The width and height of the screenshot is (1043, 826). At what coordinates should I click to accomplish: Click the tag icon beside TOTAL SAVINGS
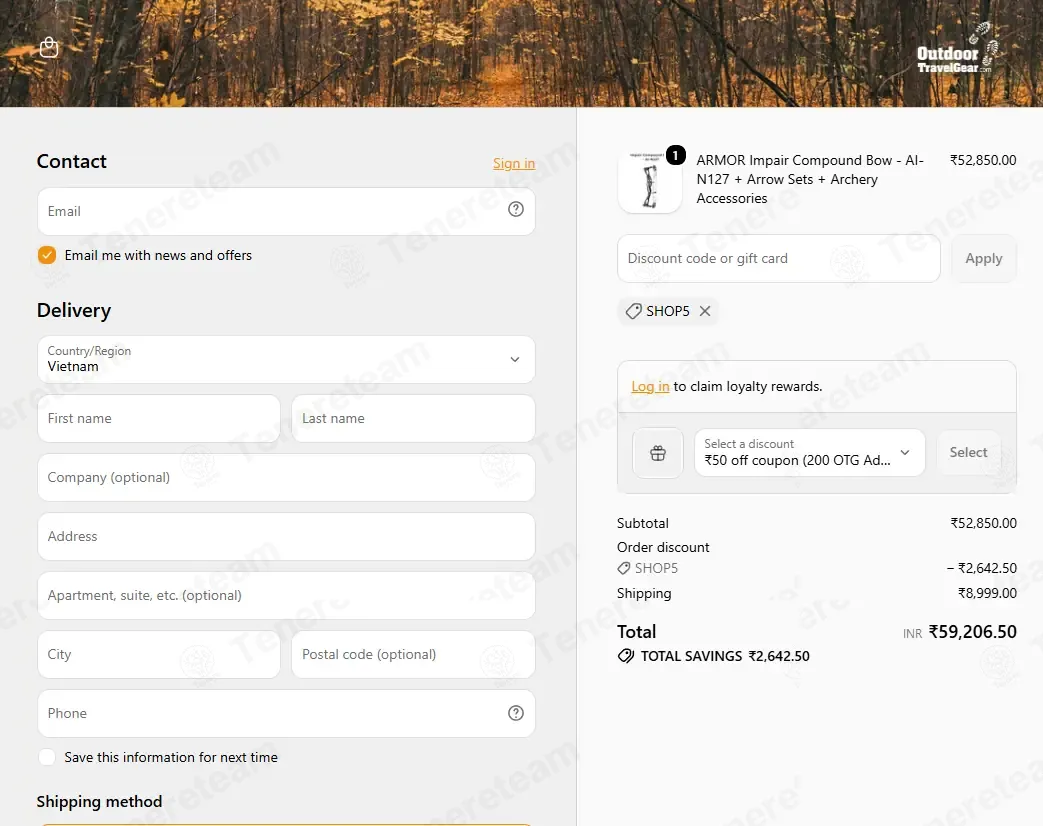point(625,656)
